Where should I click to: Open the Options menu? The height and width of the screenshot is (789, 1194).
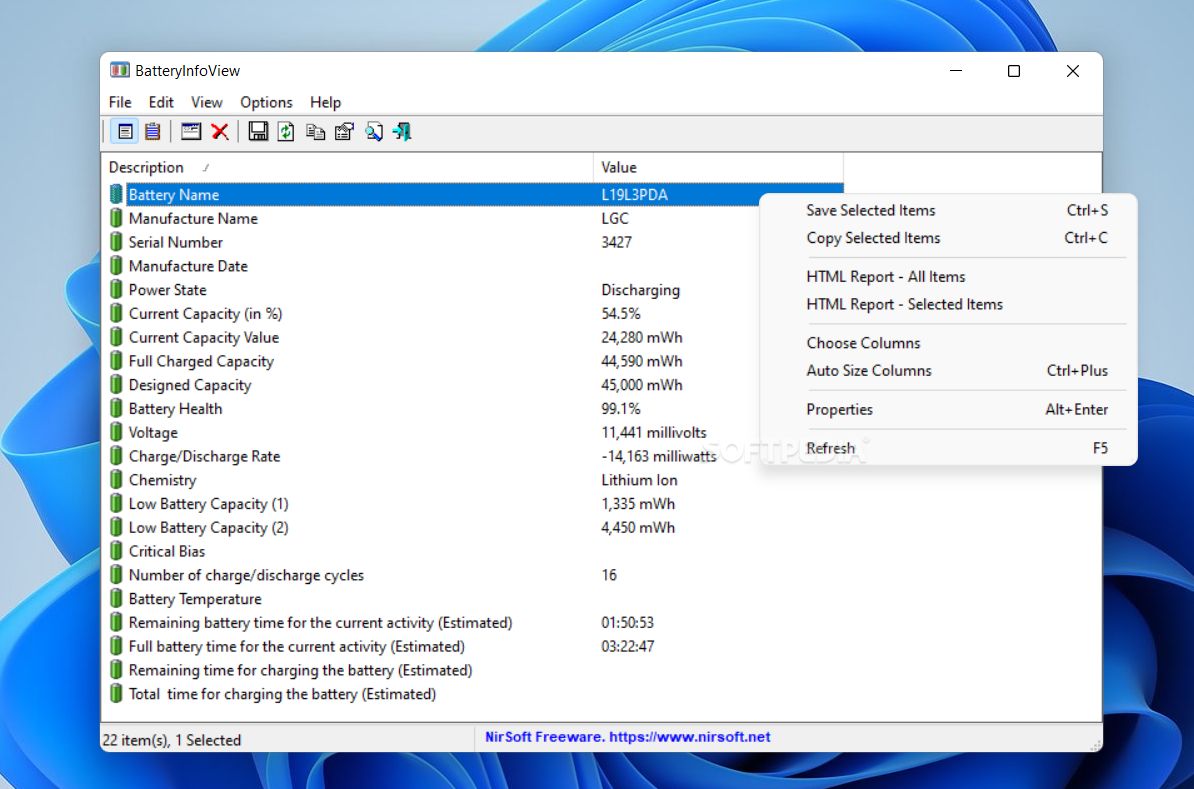[266, 102]
